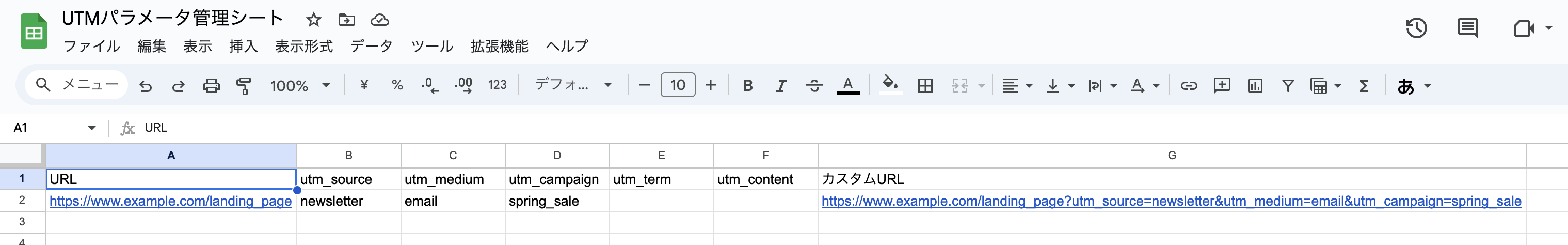This screenshot has width=1568, height=245.
Task: Expand the font family dropdown
Action: [x=573, y=85]
